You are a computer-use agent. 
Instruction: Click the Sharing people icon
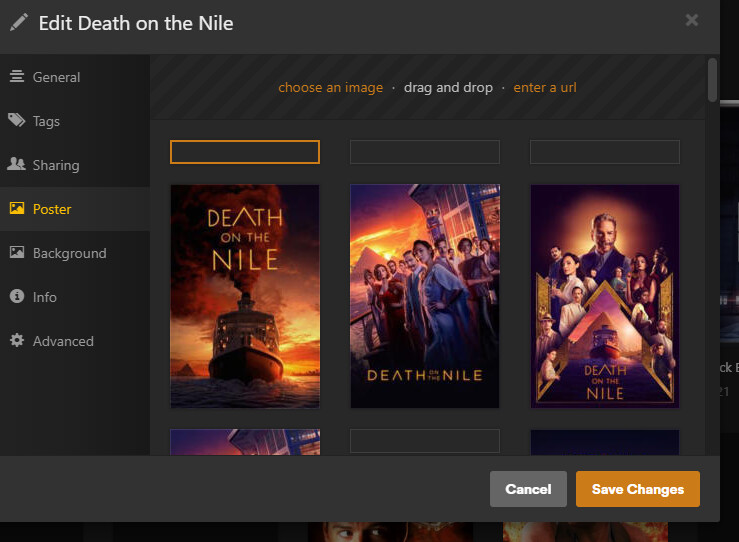pos(16,164)
